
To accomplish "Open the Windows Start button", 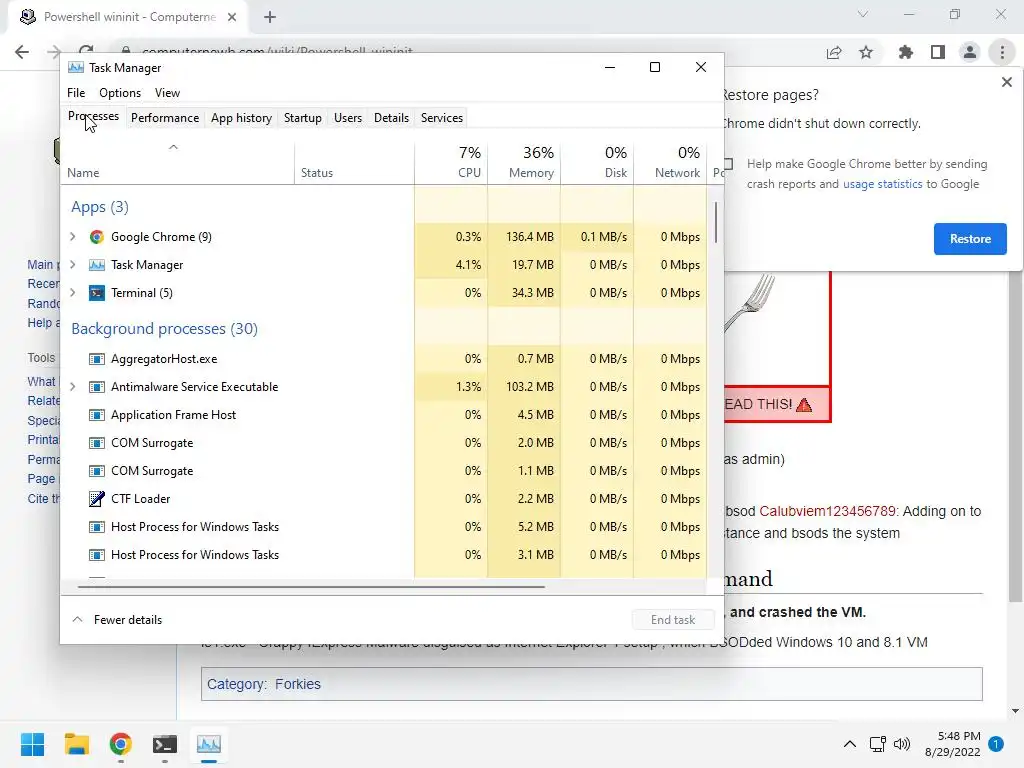I will 32,744.
